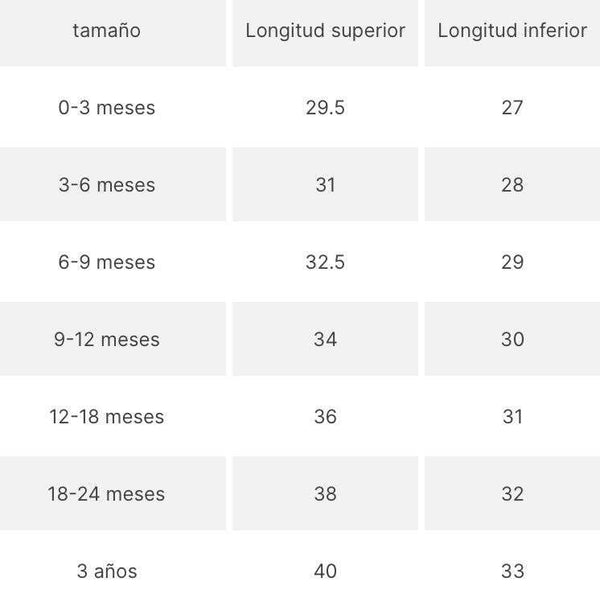Select the 34 upper length cell
This screenshot has width=600, height=594.
pyautogui.click(x=325, y=339)
